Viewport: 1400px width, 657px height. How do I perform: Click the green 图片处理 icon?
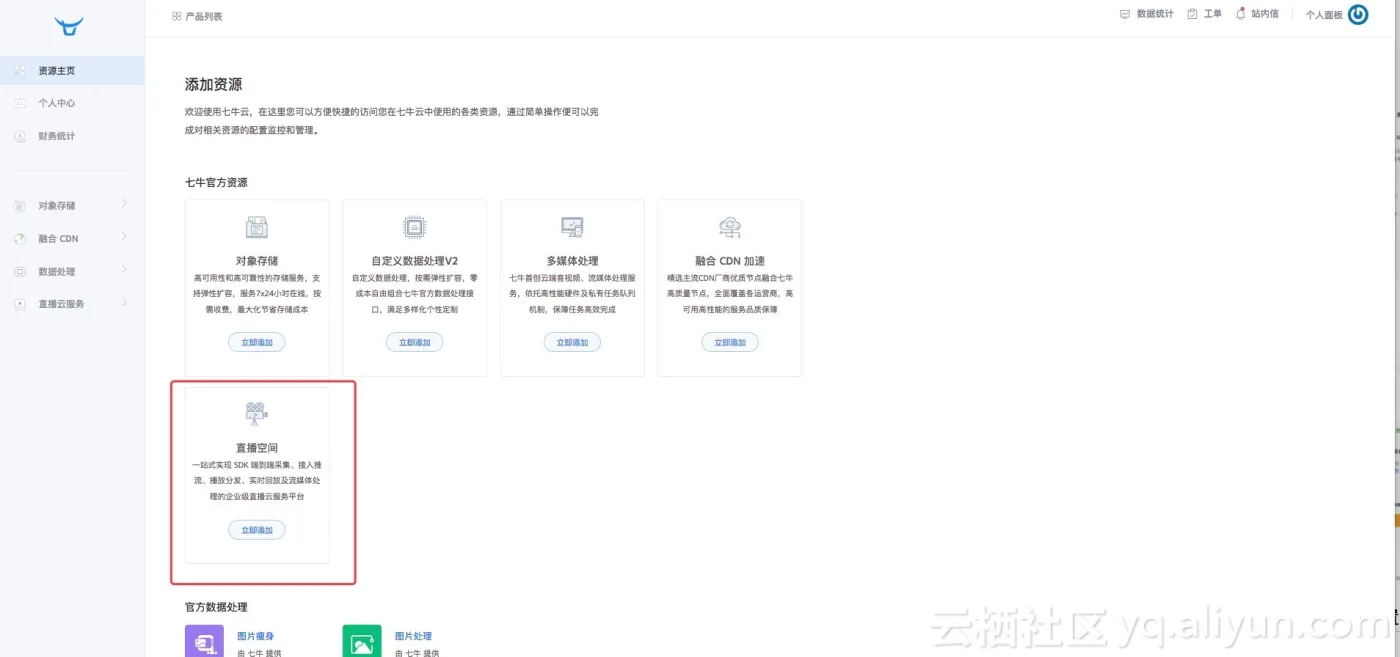click(x=362, y=641)
